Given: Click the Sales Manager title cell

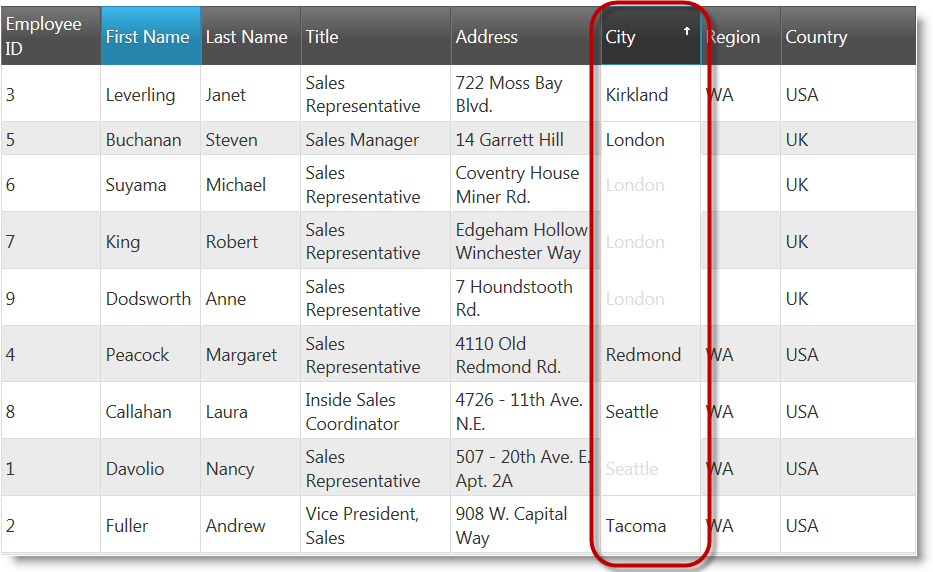Looking at the screenshot, I should click(x=363, y=140).
